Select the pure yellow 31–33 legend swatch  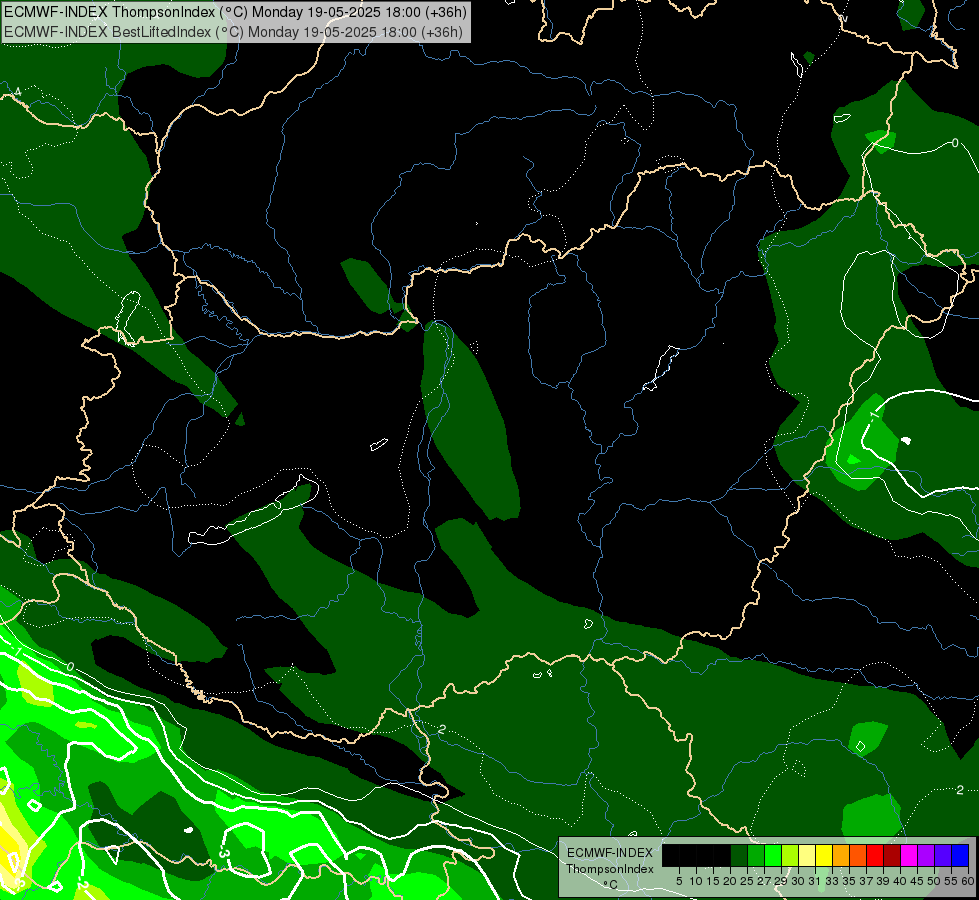point(824,855)
